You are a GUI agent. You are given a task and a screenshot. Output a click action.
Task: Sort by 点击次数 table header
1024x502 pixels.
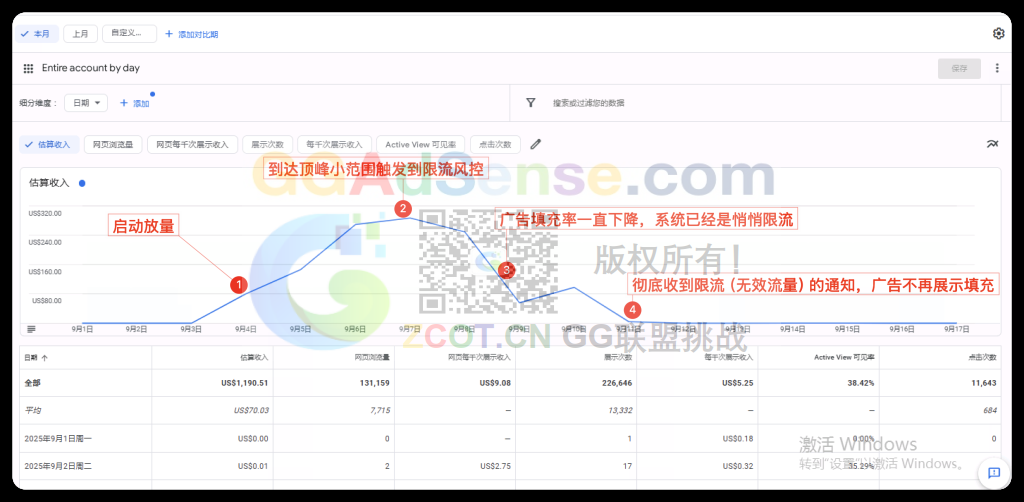984,357
